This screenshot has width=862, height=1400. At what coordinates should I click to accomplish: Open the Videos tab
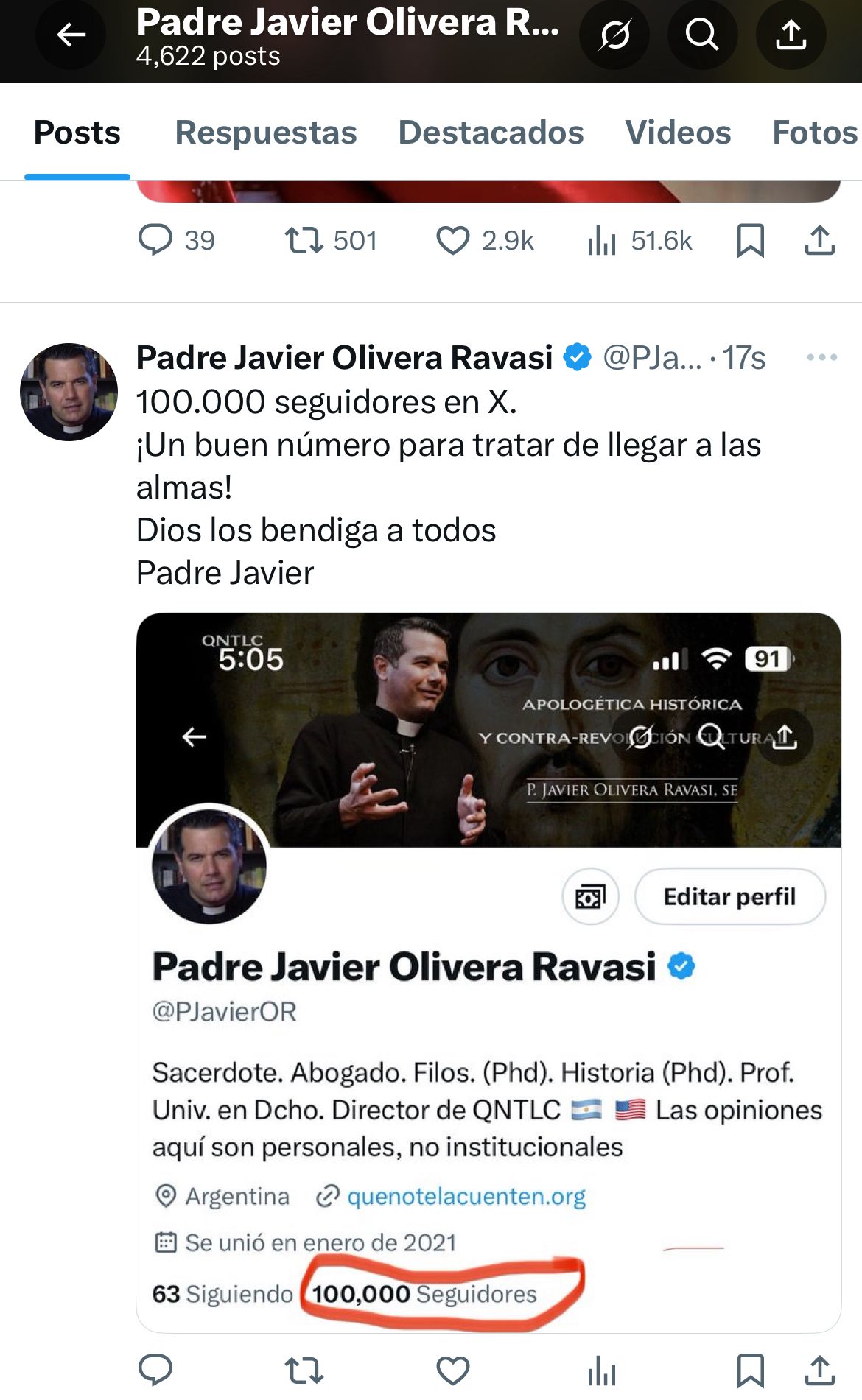point(678,133)
